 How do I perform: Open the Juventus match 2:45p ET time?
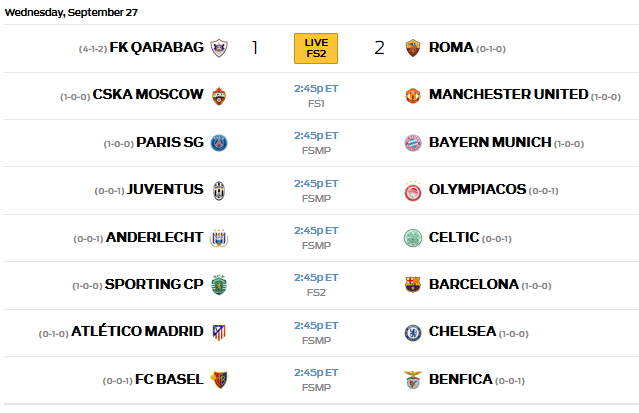(316, 184)
